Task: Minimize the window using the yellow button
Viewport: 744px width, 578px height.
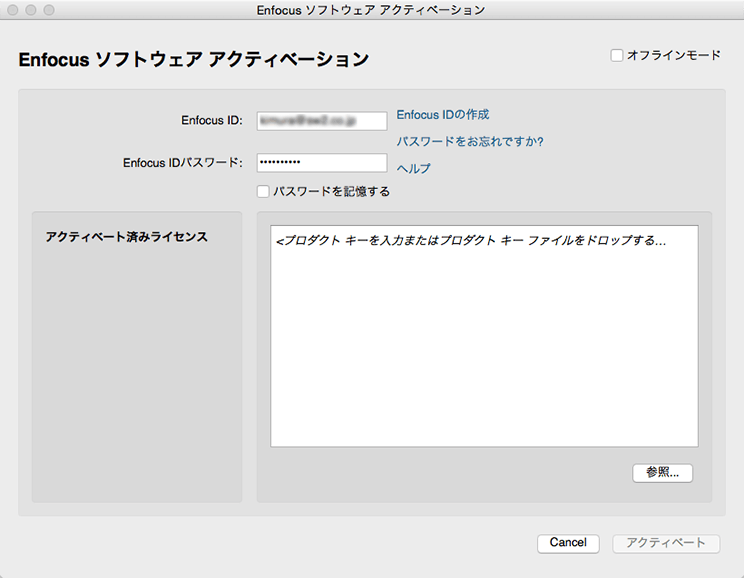Action: coord(31,10)
